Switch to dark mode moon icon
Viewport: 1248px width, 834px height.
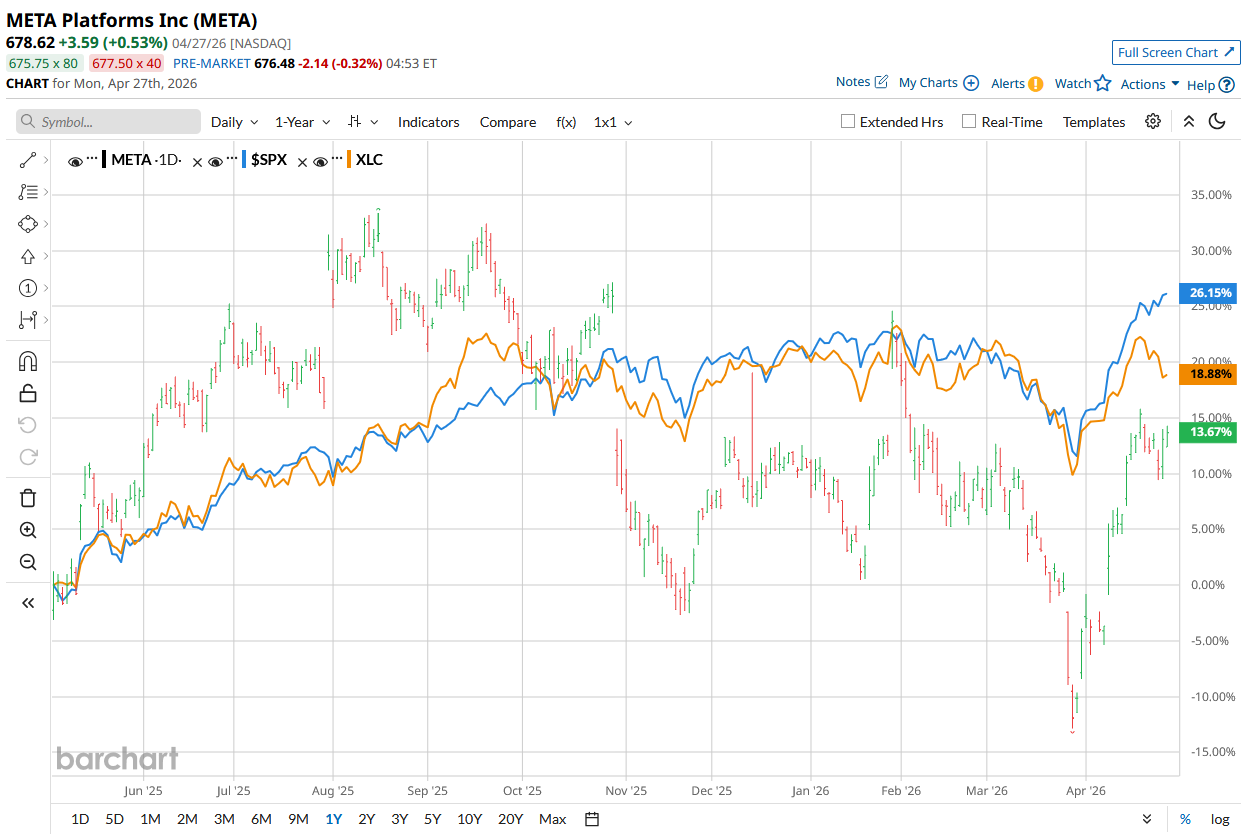pyautogui.click(x=1217, y=122)
